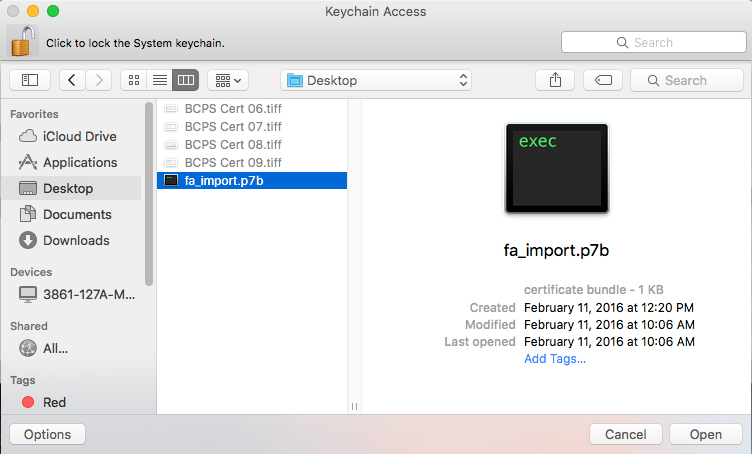The image size is (752, 454).
Task: Click the preview file name fa_import.p7b
Action: 556,250
